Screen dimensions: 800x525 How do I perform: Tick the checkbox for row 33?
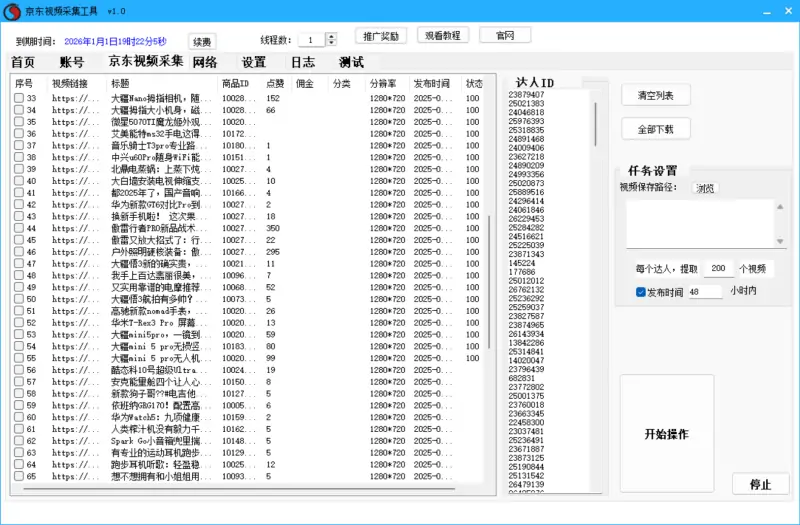coord(18,98)
